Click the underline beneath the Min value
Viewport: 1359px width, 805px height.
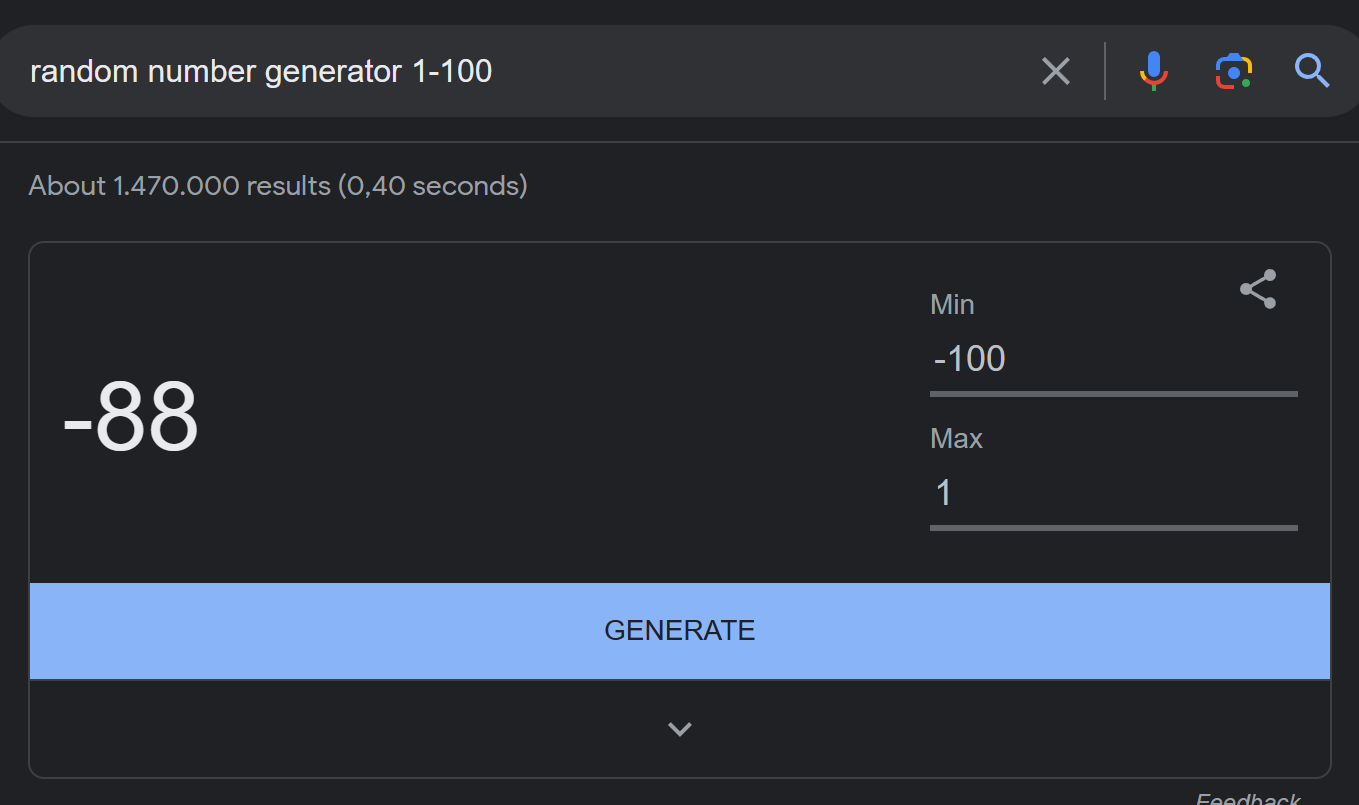pos(1114,394)
